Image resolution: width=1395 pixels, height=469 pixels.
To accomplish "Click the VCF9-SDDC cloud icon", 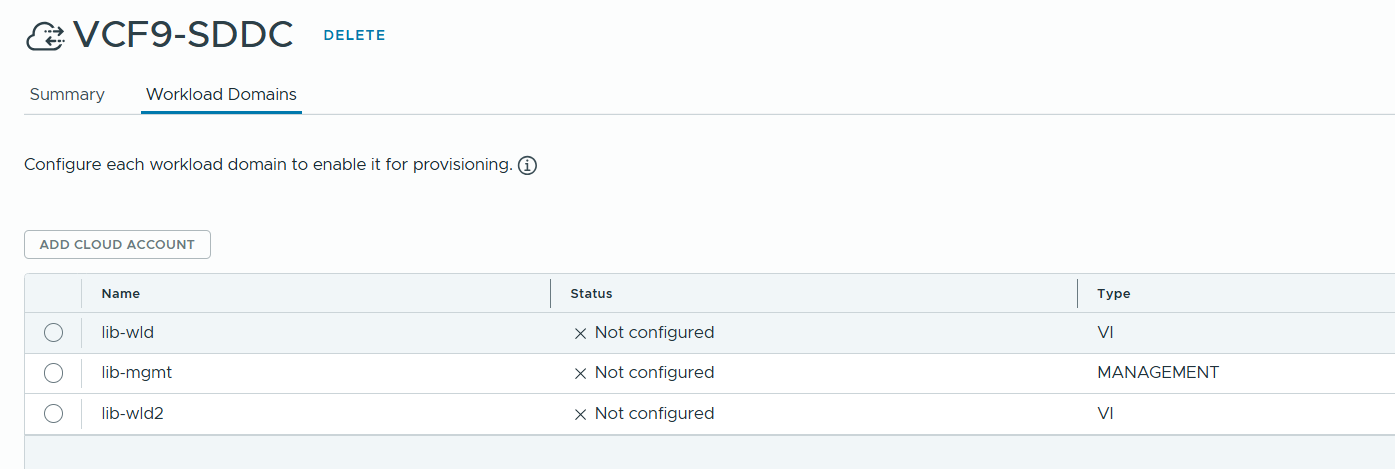I will click(x=45, y=36).
